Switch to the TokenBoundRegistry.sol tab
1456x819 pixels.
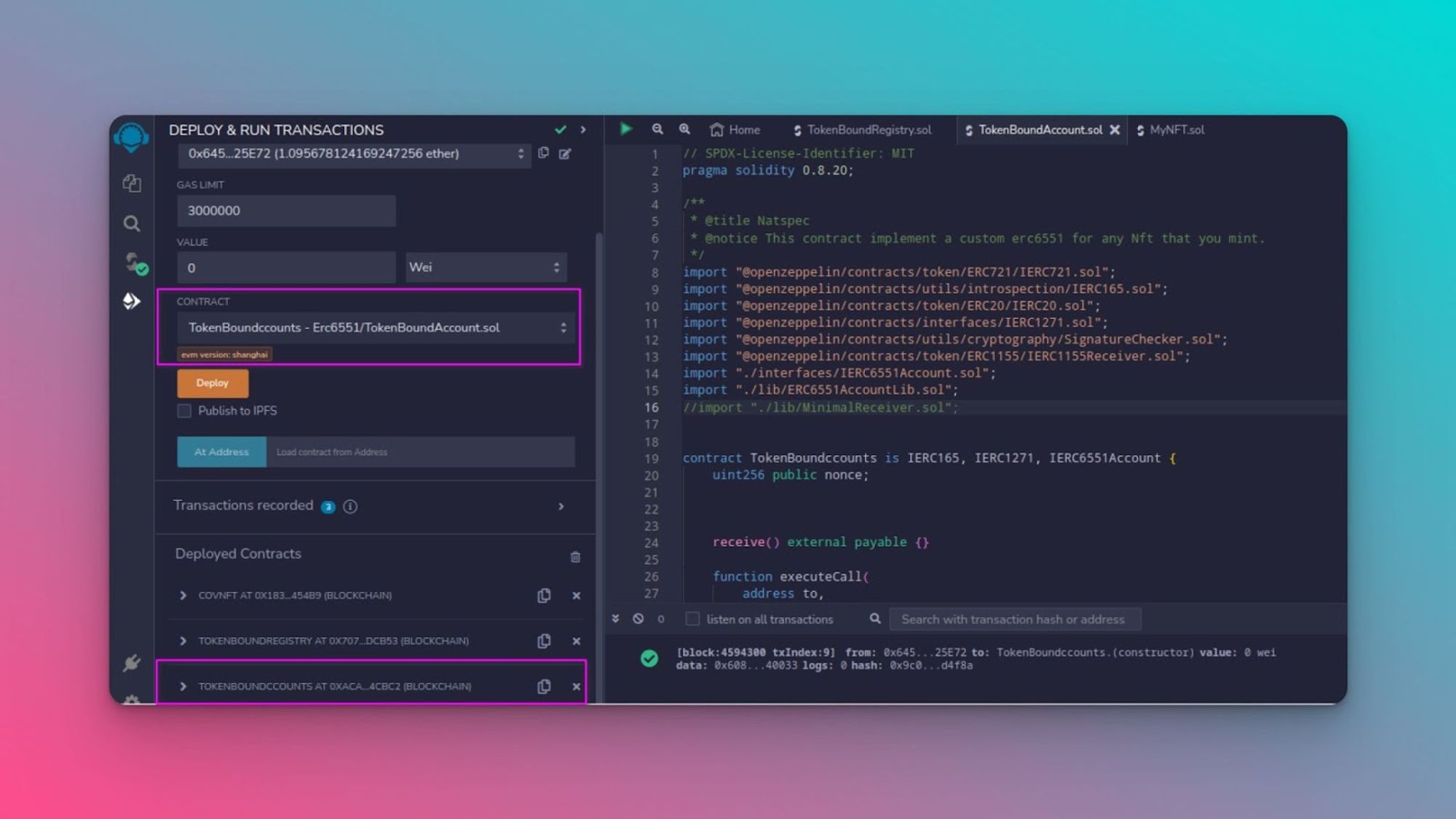(862, 130)
